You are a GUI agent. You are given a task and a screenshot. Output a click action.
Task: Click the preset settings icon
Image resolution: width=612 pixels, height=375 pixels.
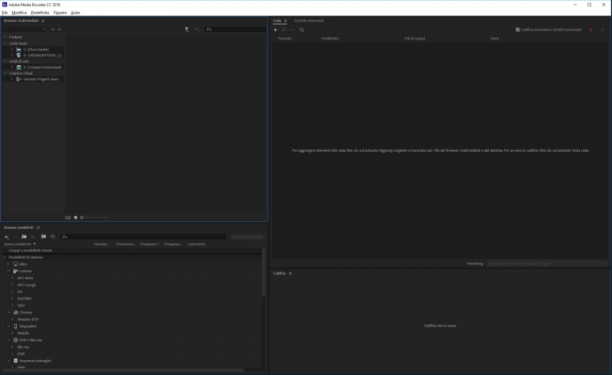pos(33,237)
